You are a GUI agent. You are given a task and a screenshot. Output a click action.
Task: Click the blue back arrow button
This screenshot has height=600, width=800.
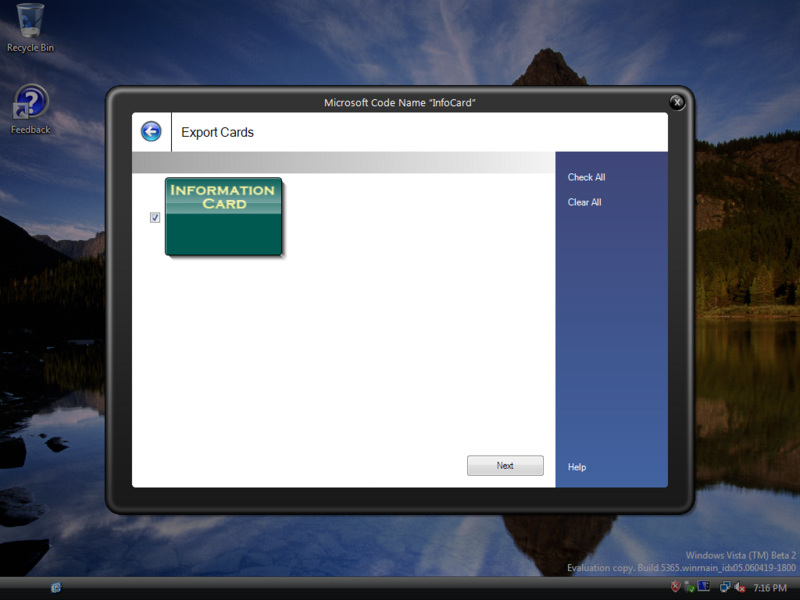tap(151, 132)
